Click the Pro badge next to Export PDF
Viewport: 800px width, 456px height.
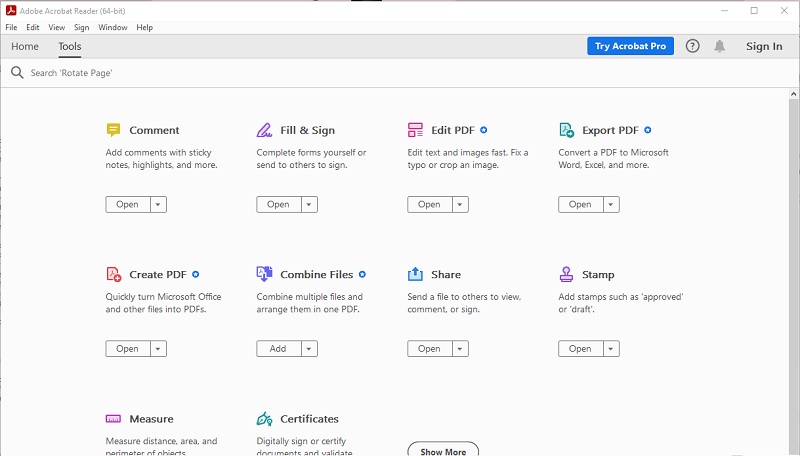pyautogui.click(x=647, y=130)
